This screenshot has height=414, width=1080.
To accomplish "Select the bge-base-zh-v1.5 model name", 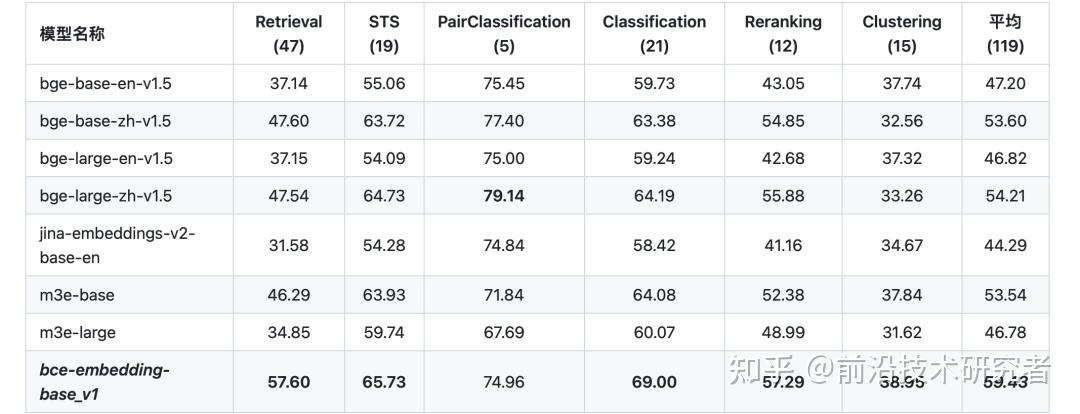I will point(105,121).
